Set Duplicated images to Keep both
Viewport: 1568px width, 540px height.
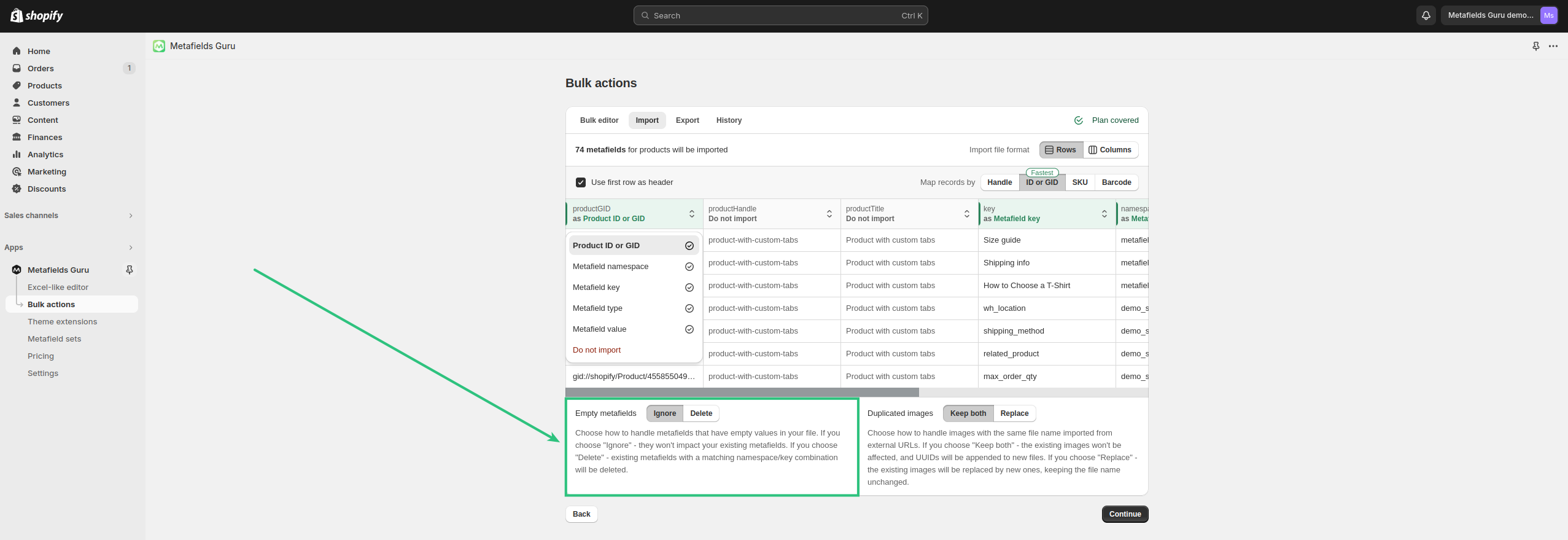tap(968, 413)
